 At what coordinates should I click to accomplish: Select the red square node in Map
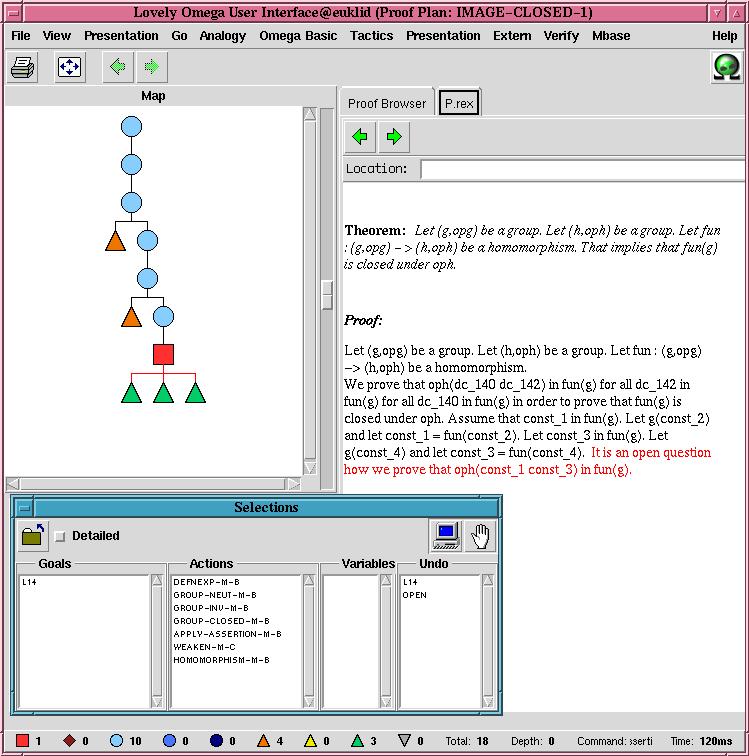click(163, 354)
